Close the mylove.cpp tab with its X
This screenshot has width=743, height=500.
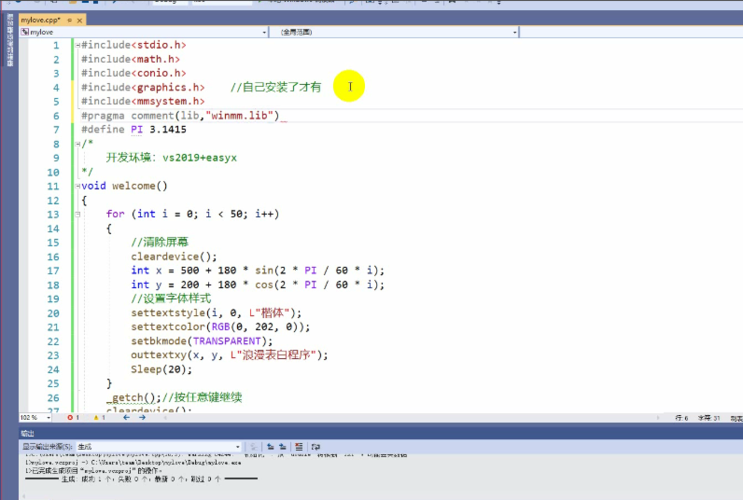point(80,20)
